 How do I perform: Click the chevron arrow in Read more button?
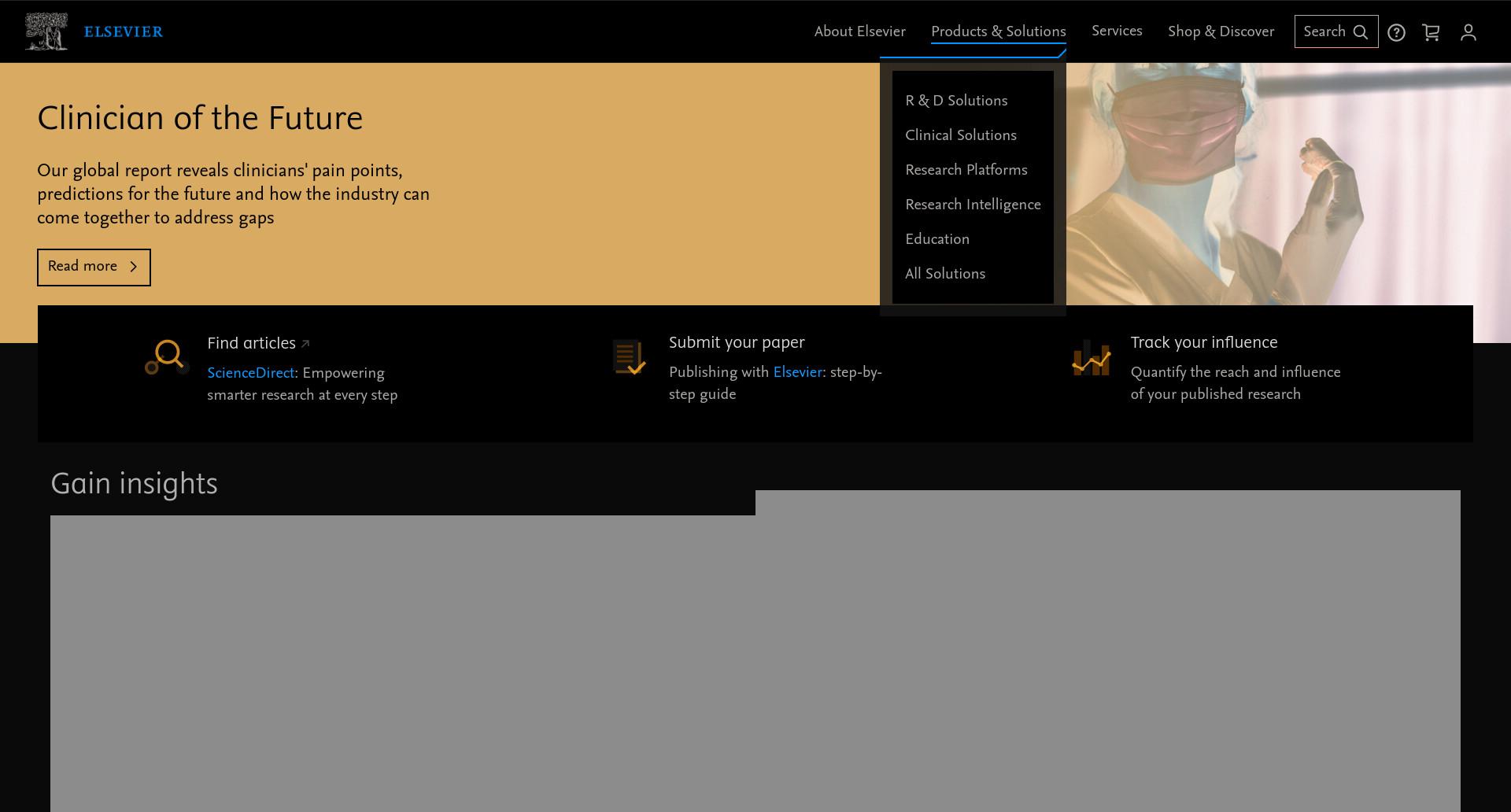click(133, 267)
